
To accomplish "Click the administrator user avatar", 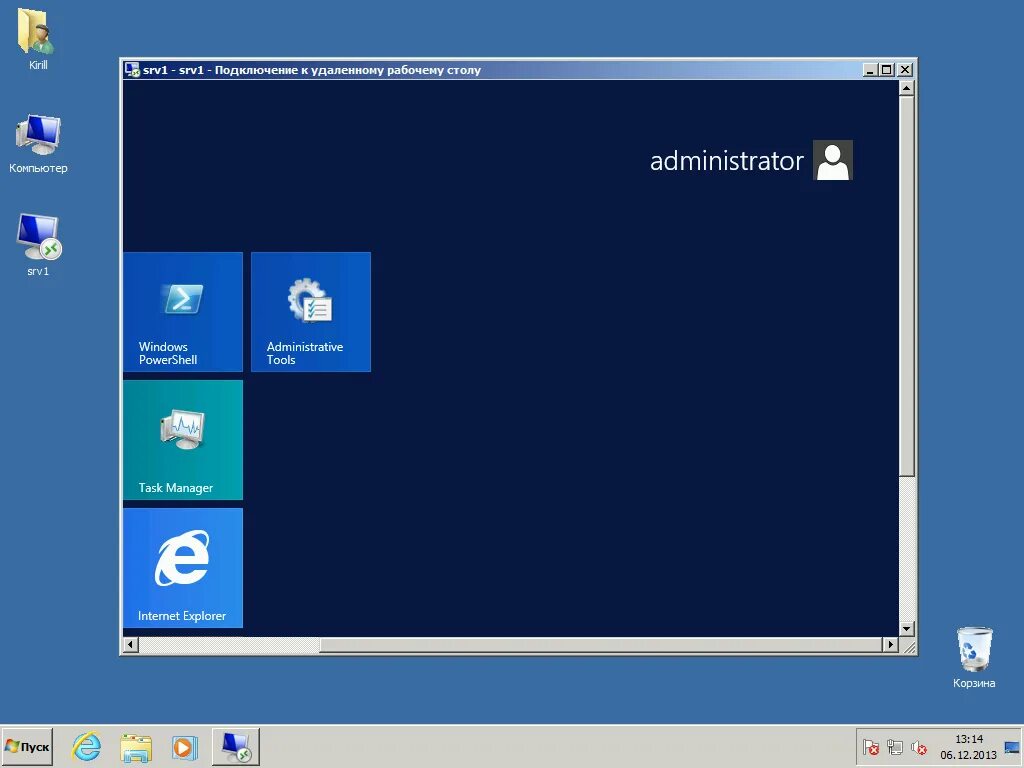I will [833, 160].
